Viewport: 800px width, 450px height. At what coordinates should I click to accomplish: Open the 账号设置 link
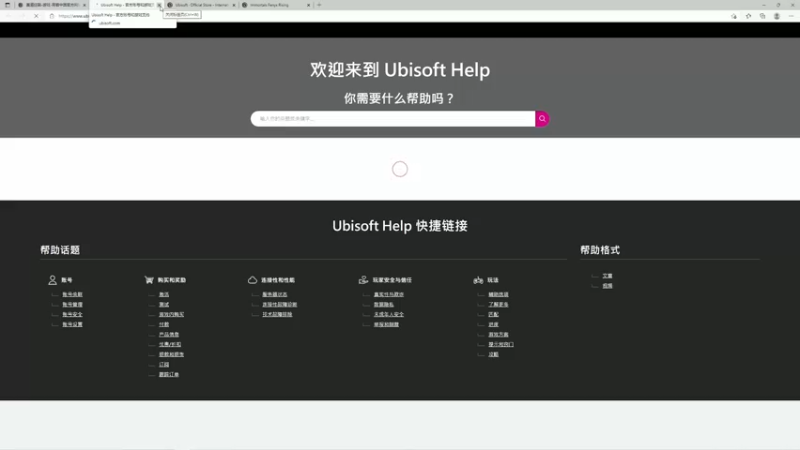point(72,324)
